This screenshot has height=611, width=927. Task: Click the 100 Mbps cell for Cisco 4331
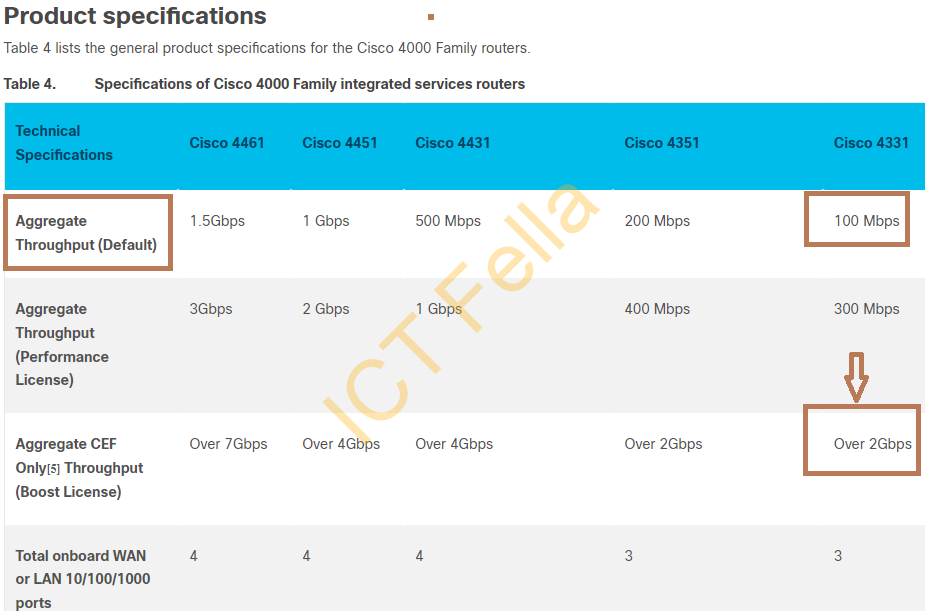coord(866,221)
